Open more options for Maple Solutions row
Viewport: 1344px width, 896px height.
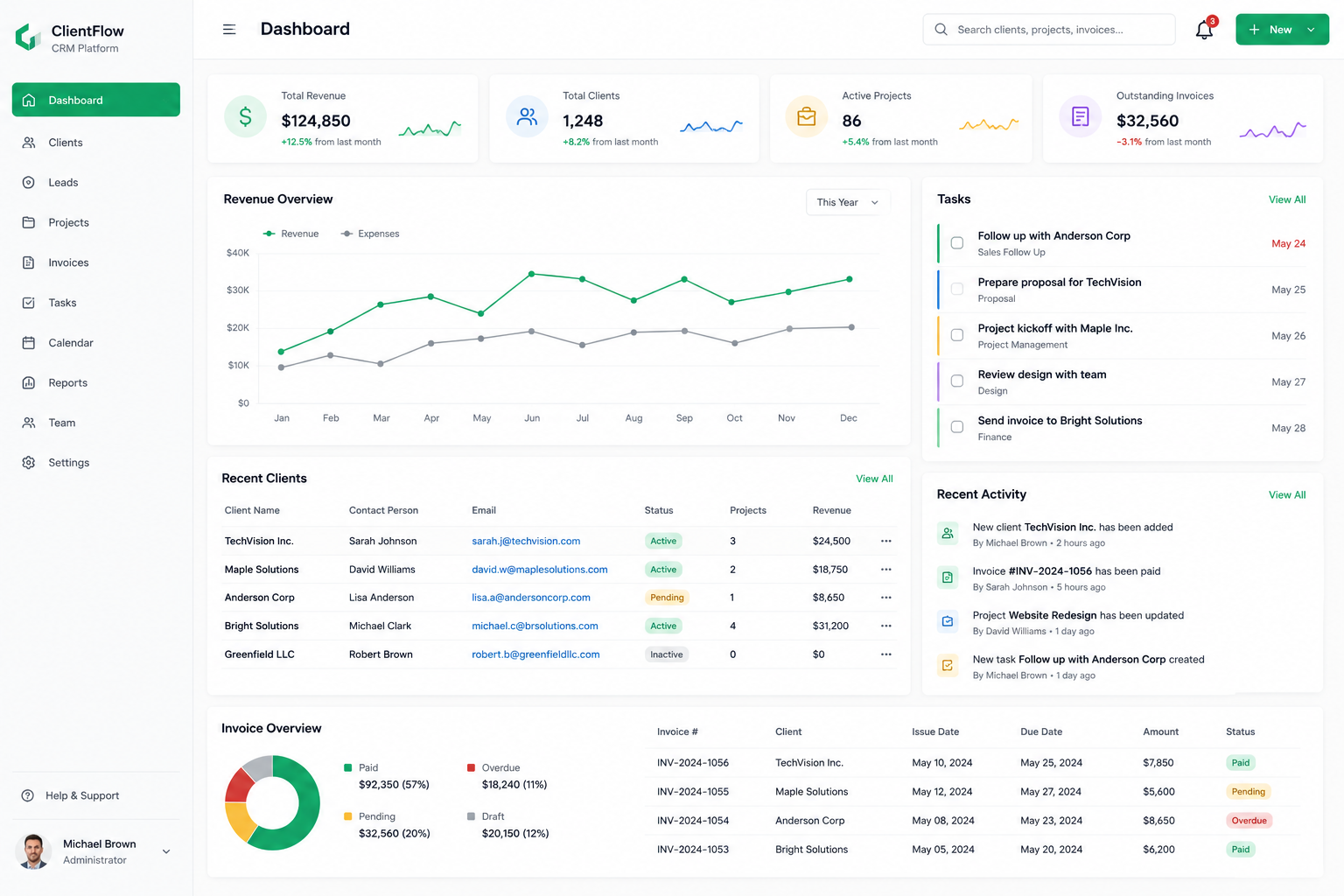[885, 570]
